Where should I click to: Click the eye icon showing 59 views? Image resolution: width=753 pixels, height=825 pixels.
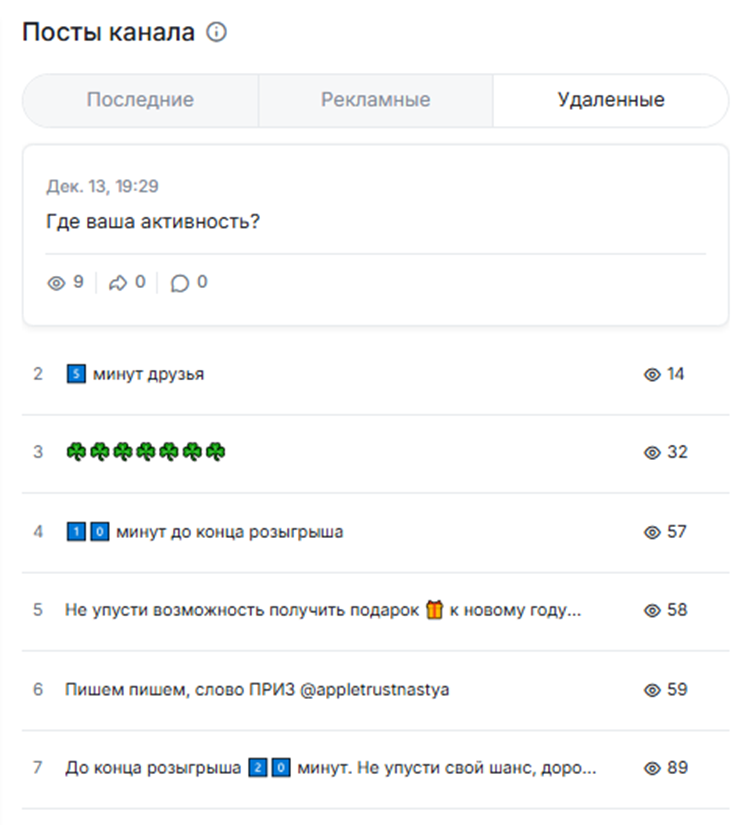click(652, 689)
